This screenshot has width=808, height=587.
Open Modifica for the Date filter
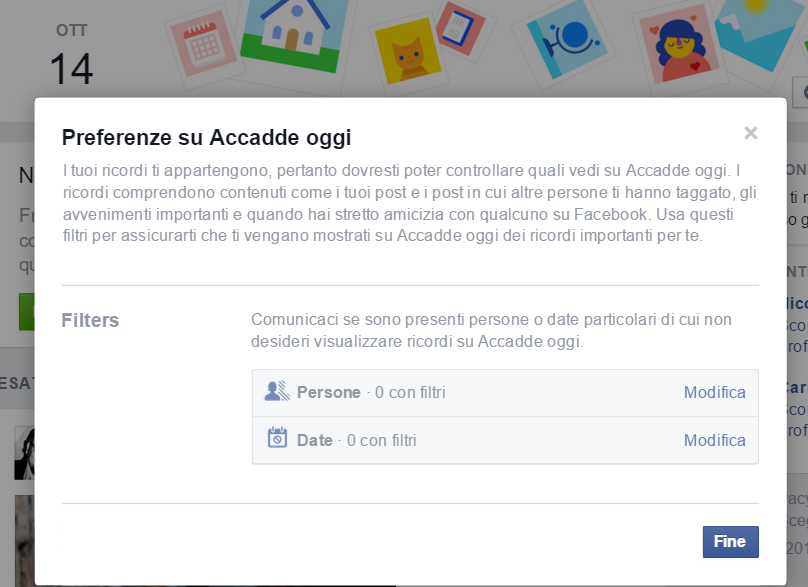[x=714, y=440]
